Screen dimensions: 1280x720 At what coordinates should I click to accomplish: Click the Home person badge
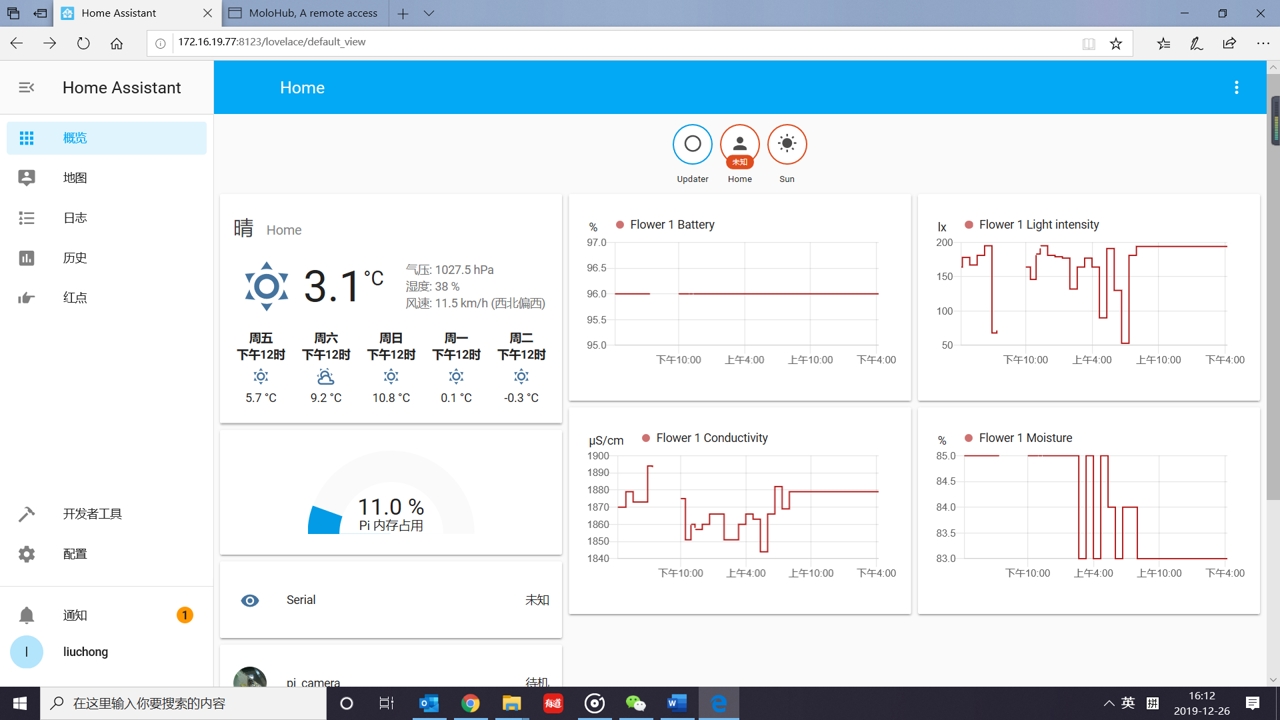coord(740,144)
